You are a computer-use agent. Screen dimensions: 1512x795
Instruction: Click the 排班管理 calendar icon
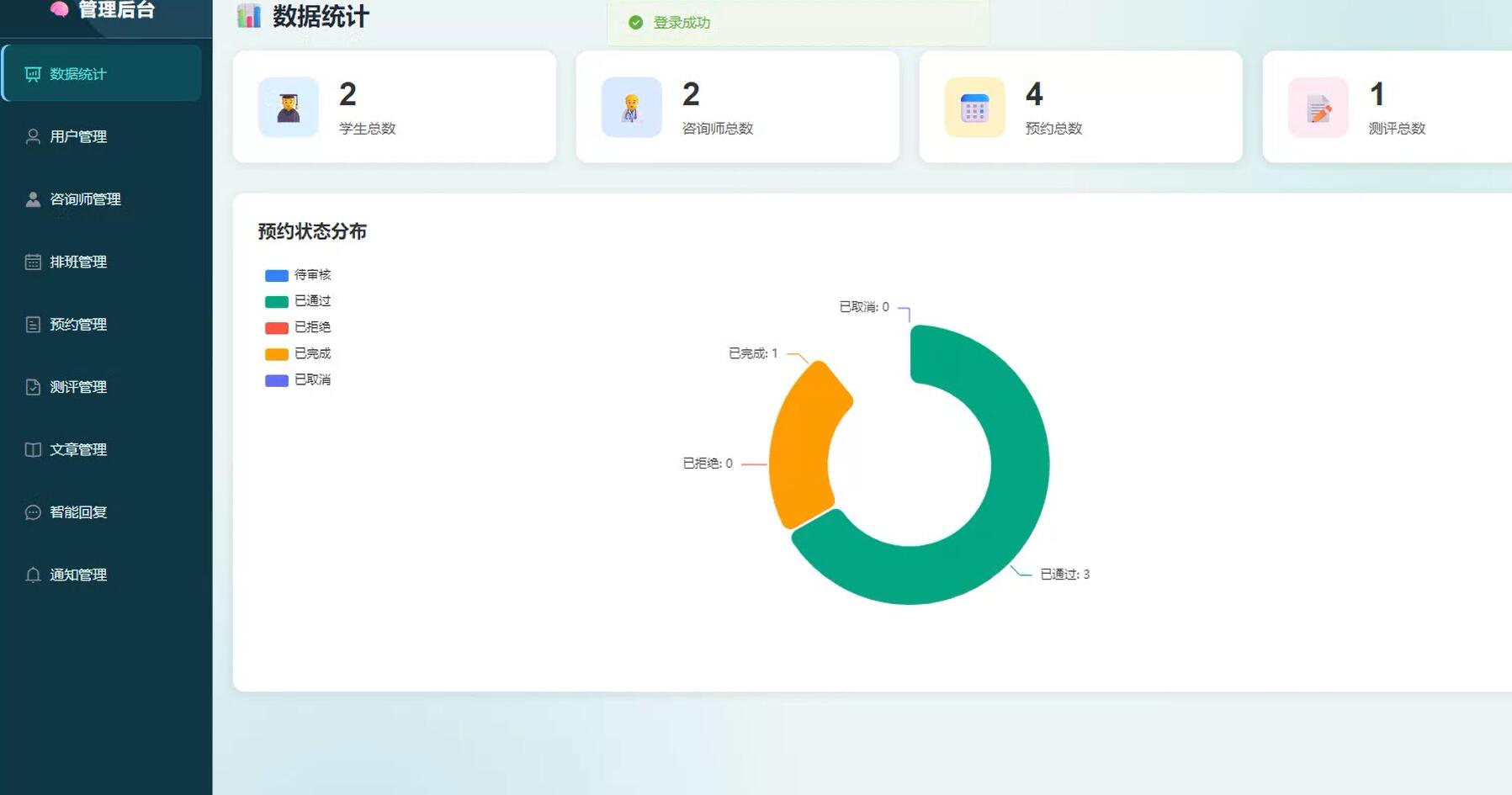pos(33,262)
